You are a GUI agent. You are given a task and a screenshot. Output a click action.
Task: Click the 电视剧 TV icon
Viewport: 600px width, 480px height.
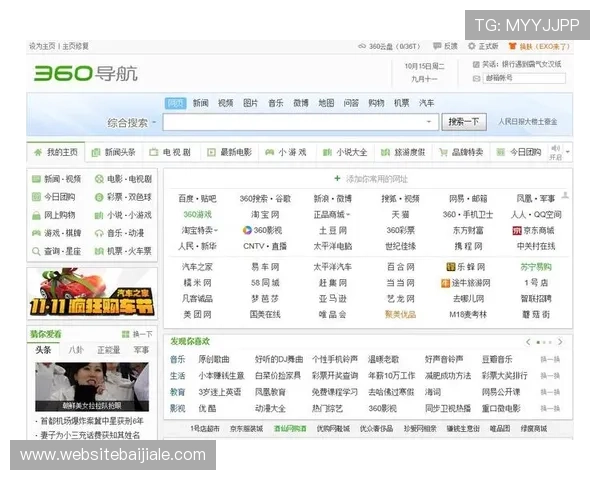[153, 152]
